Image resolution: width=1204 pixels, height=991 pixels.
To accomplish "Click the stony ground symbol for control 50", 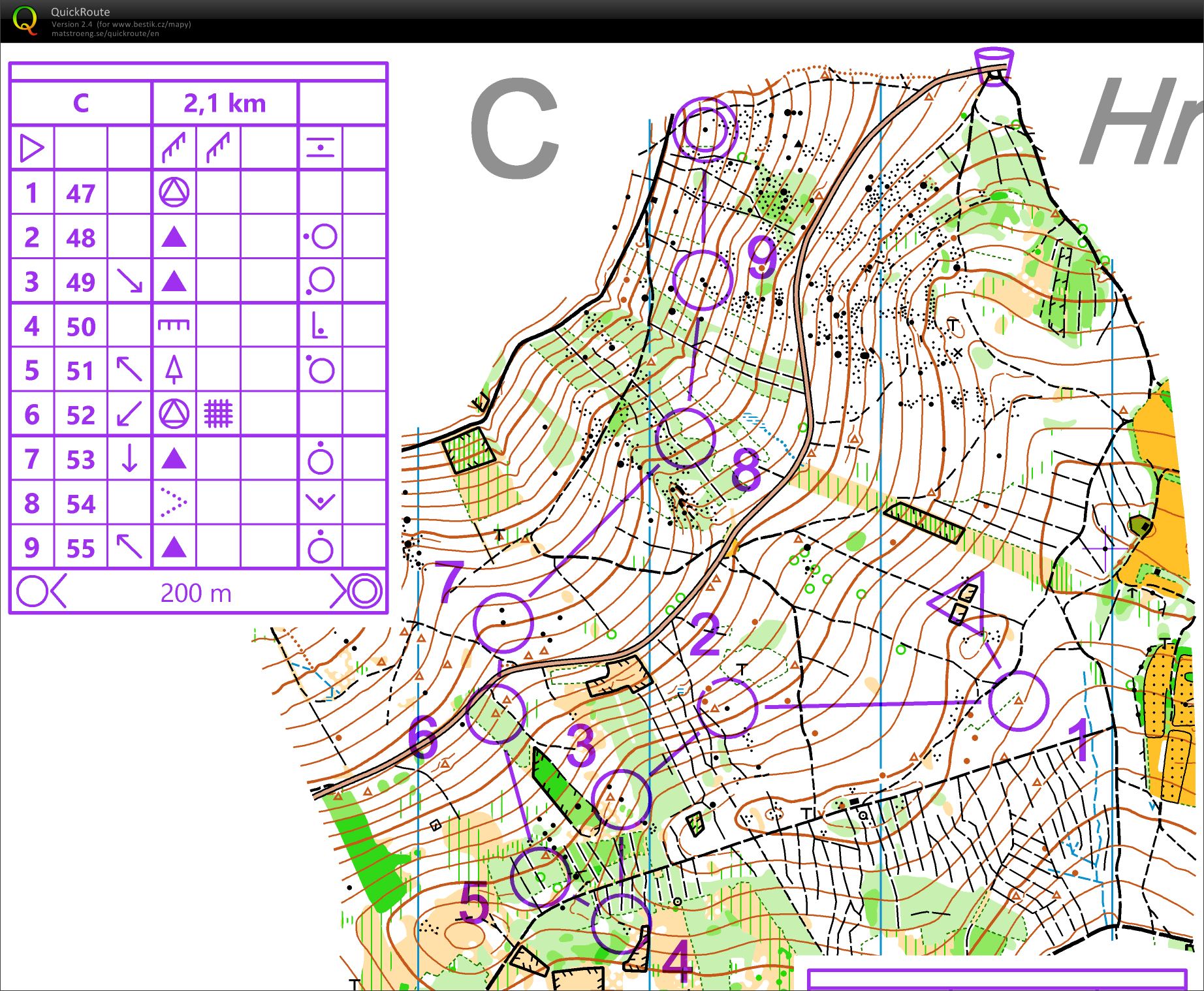I will 174,326.
